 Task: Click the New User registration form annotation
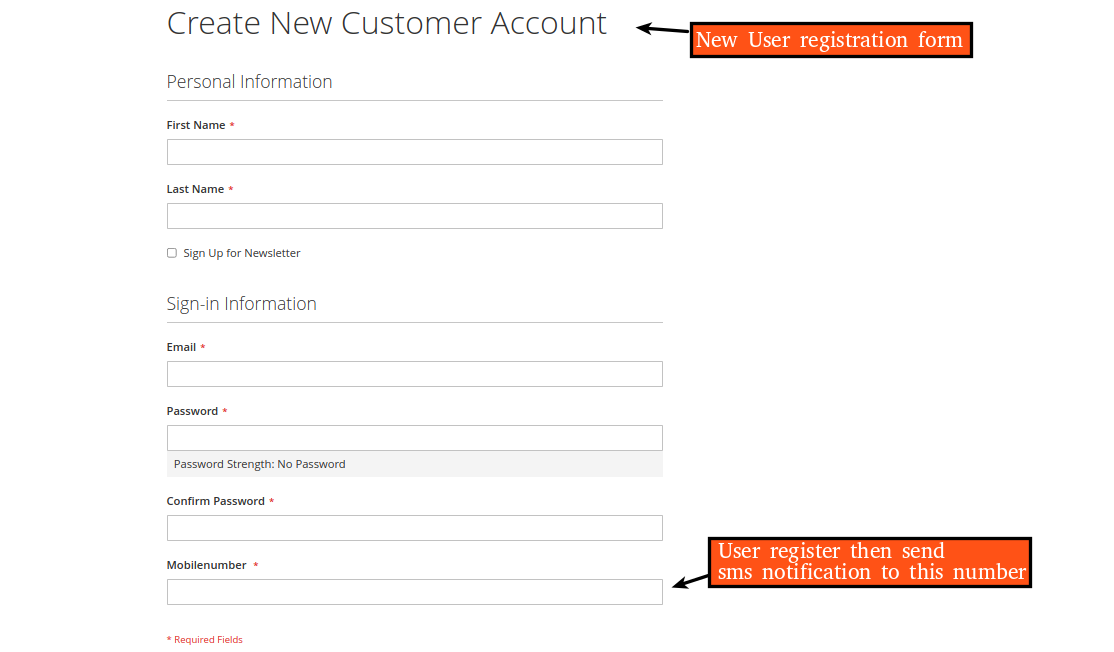[831, 40]
